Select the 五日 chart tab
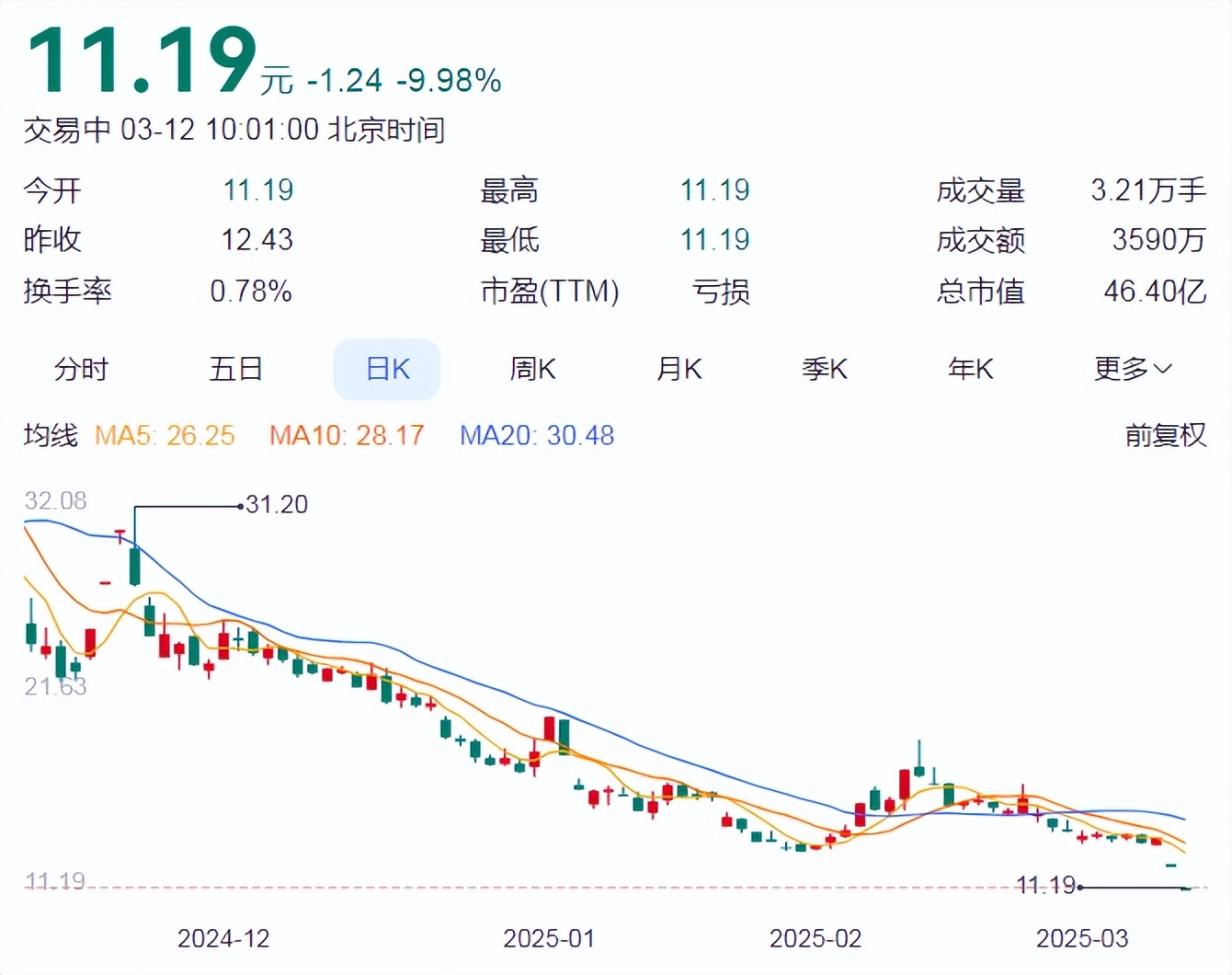1232x975 pixels. click(236, 370)
